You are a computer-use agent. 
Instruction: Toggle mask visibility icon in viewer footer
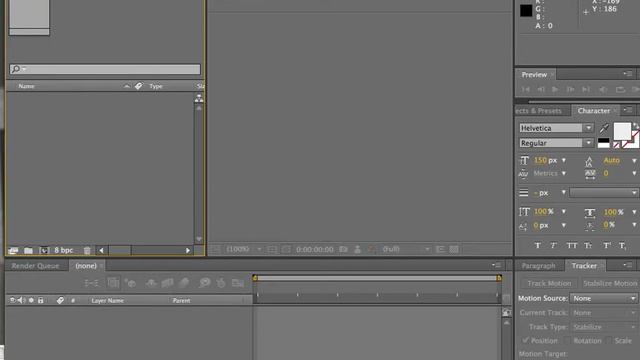coord(287,249)
